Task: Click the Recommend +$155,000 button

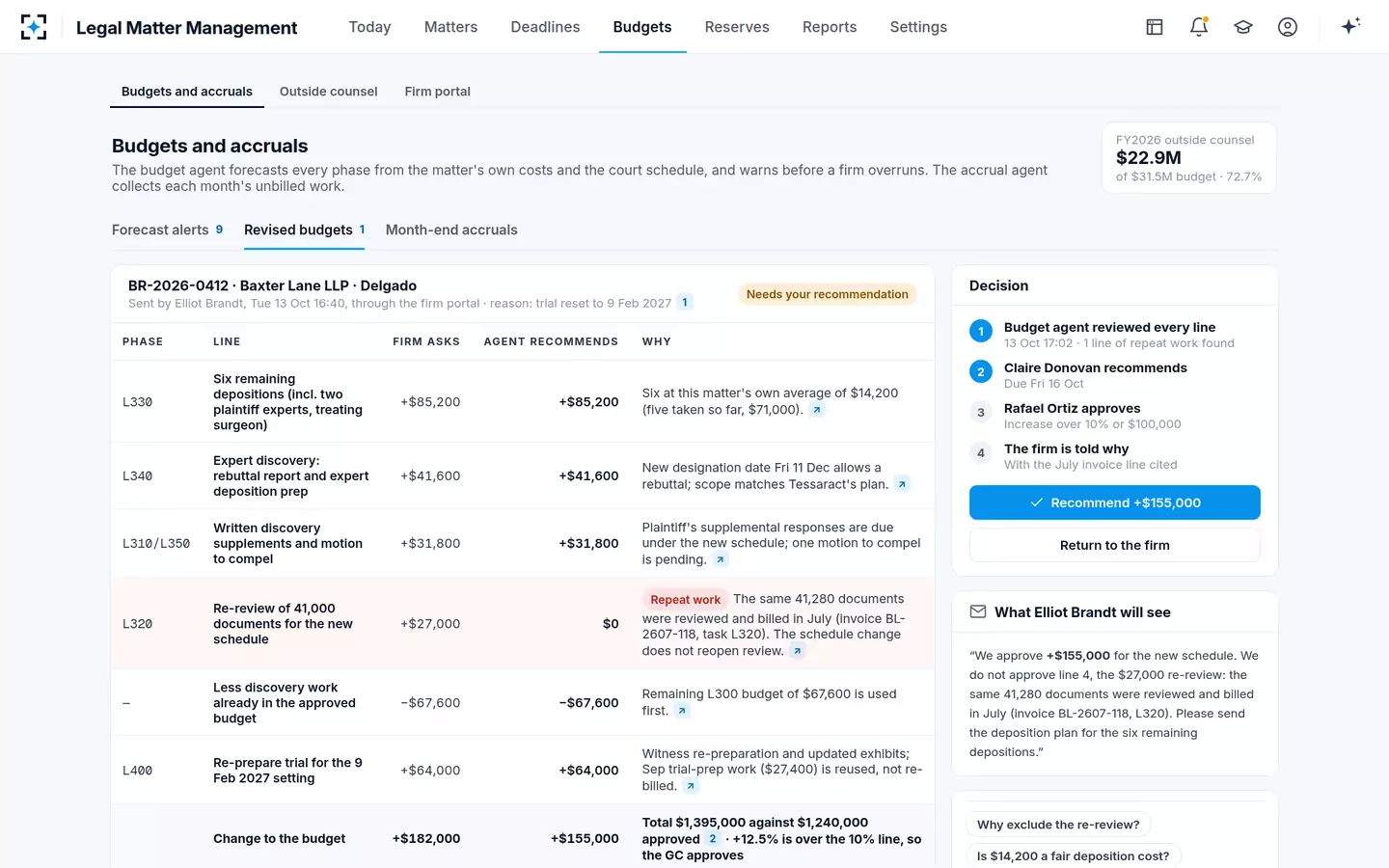Action: (1115, 502)
